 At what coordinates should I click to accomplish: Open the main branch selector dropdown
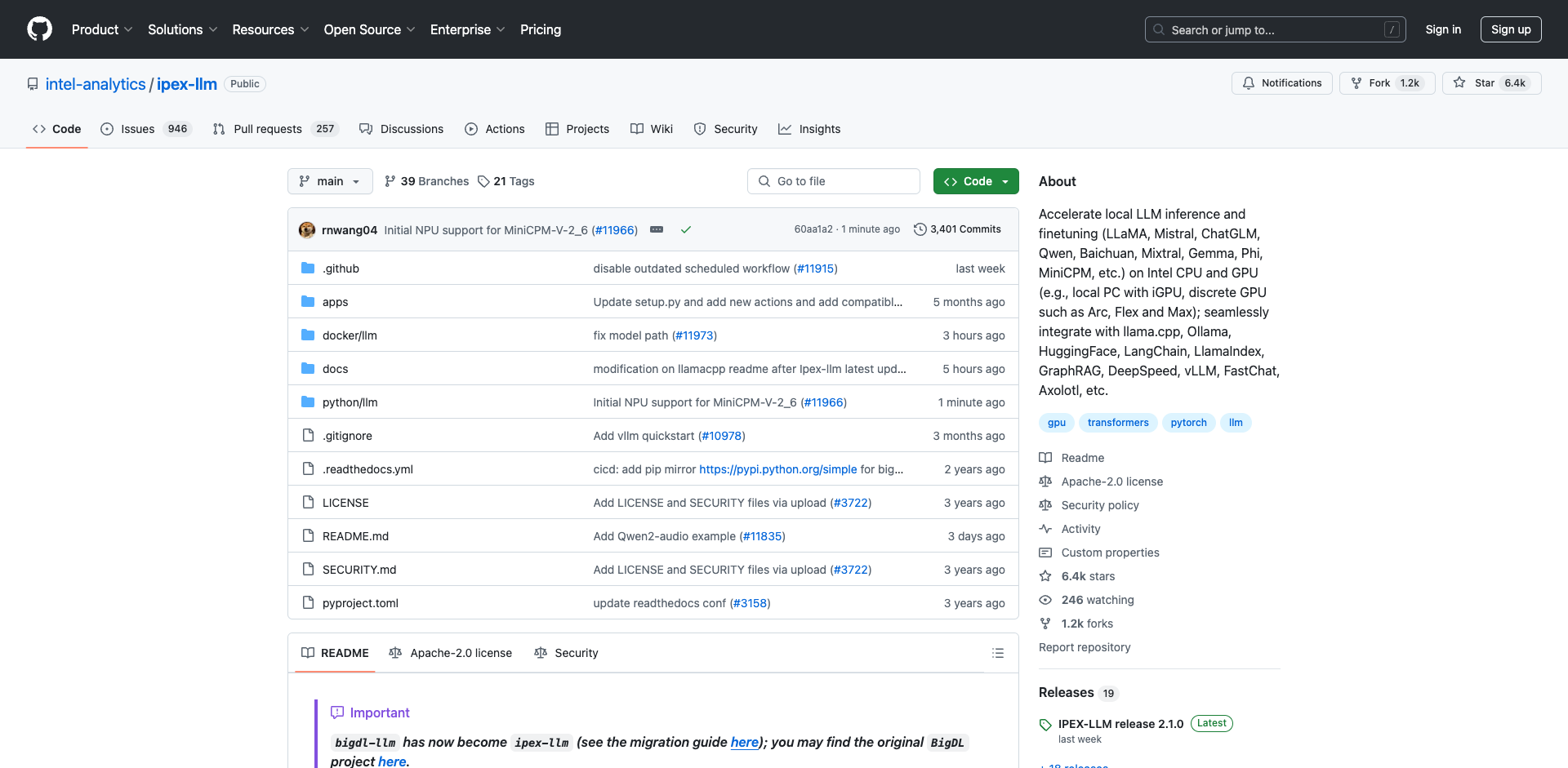[x=330, y=181]
